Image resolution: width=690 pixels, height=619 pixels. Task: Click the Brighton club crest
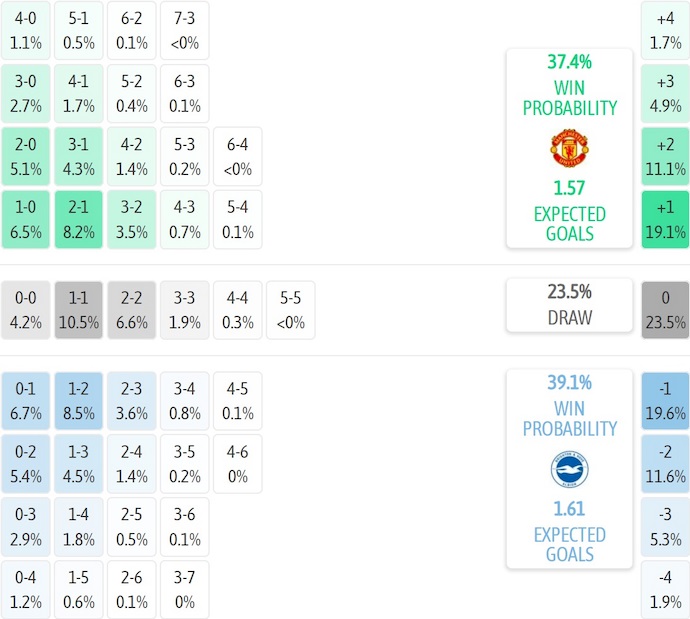(x=569, y=469)
